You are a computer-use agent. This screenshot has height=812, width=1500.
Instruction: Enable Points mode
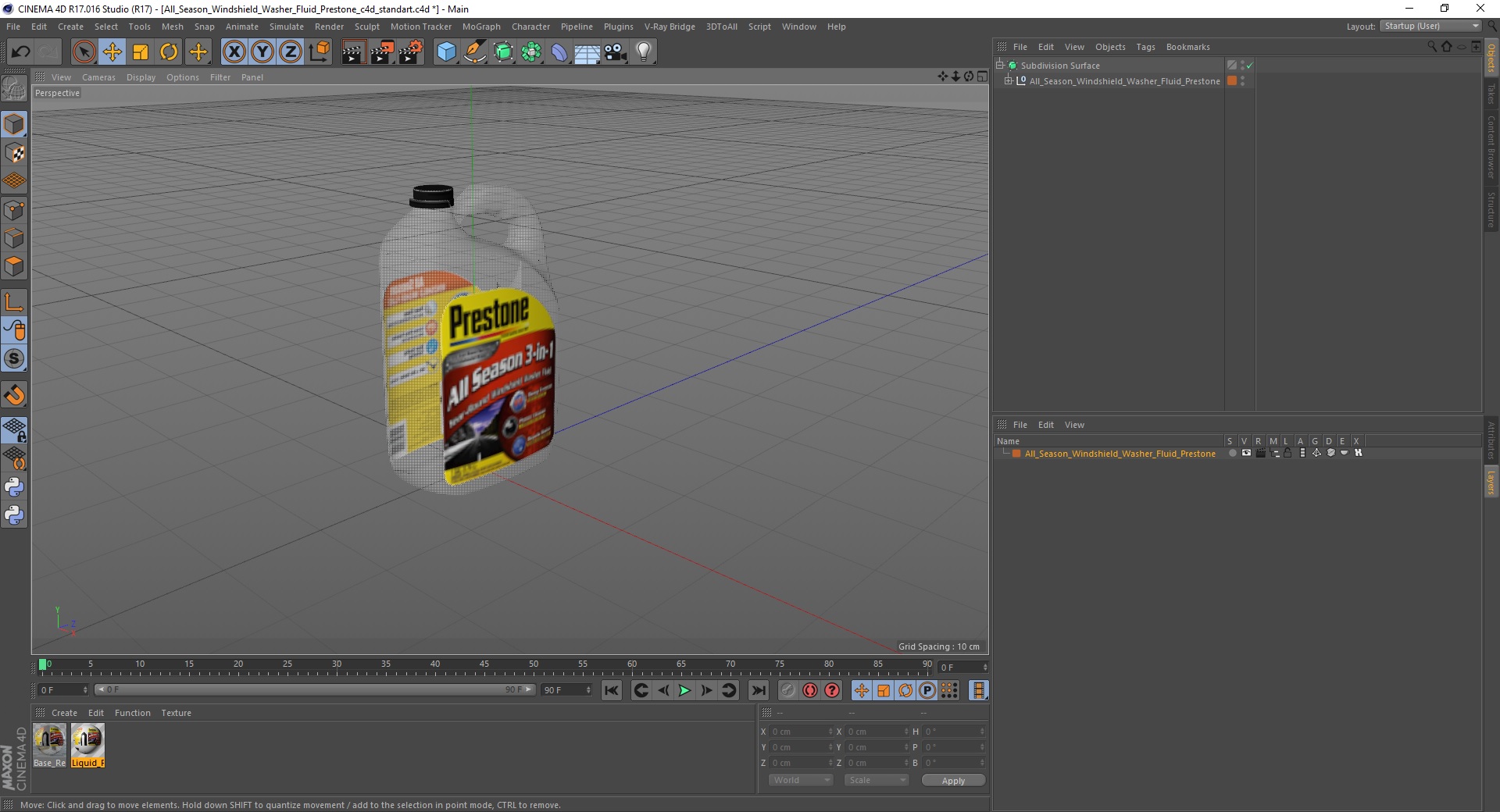pyautogui.click(x=15, y=210)
